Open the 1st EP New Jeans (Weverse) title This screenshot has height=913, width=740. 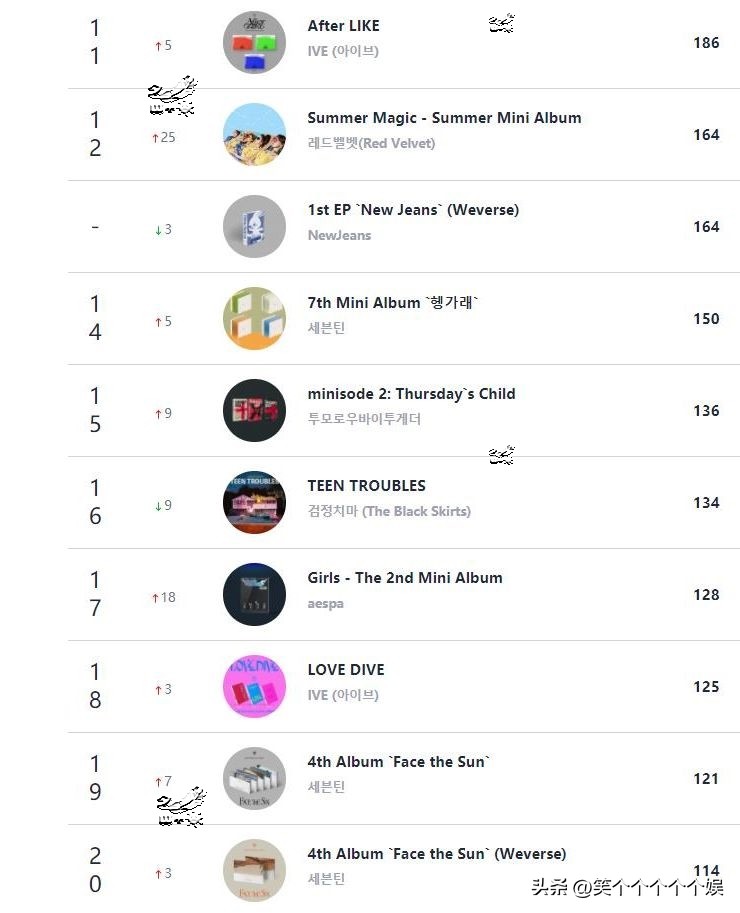click(x=413, y=210)
